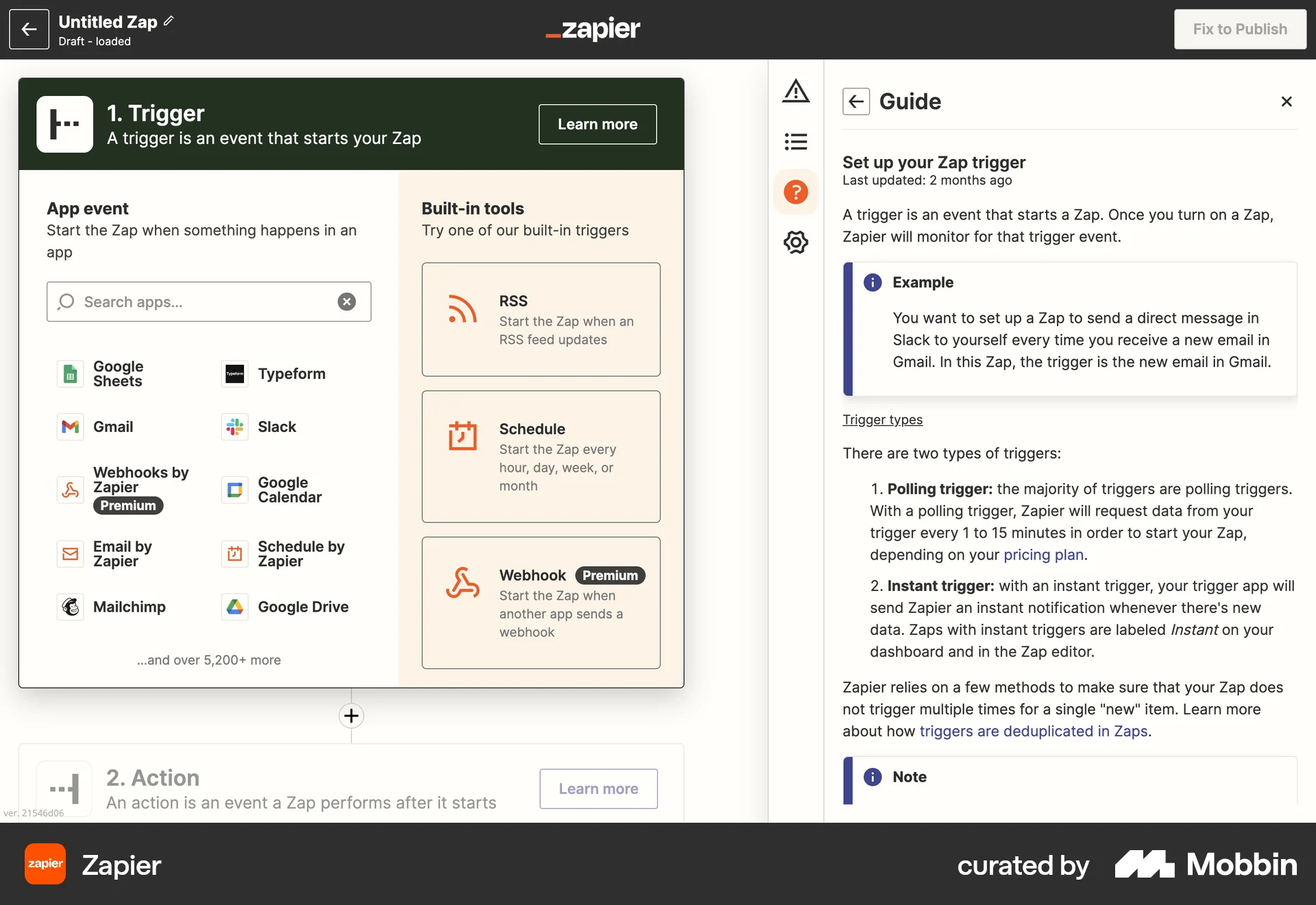Clear the app search field
This screenshot has width=1316, height=905.
tap(347, 302)
